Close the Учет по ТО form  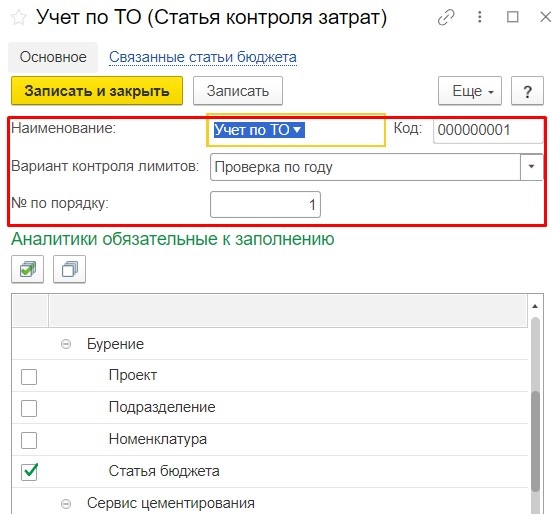click(546, 17)
